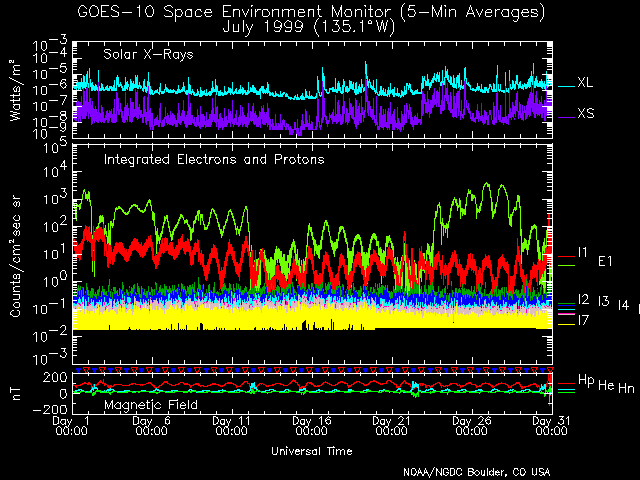Select the I7 legend label

point(583,320)
